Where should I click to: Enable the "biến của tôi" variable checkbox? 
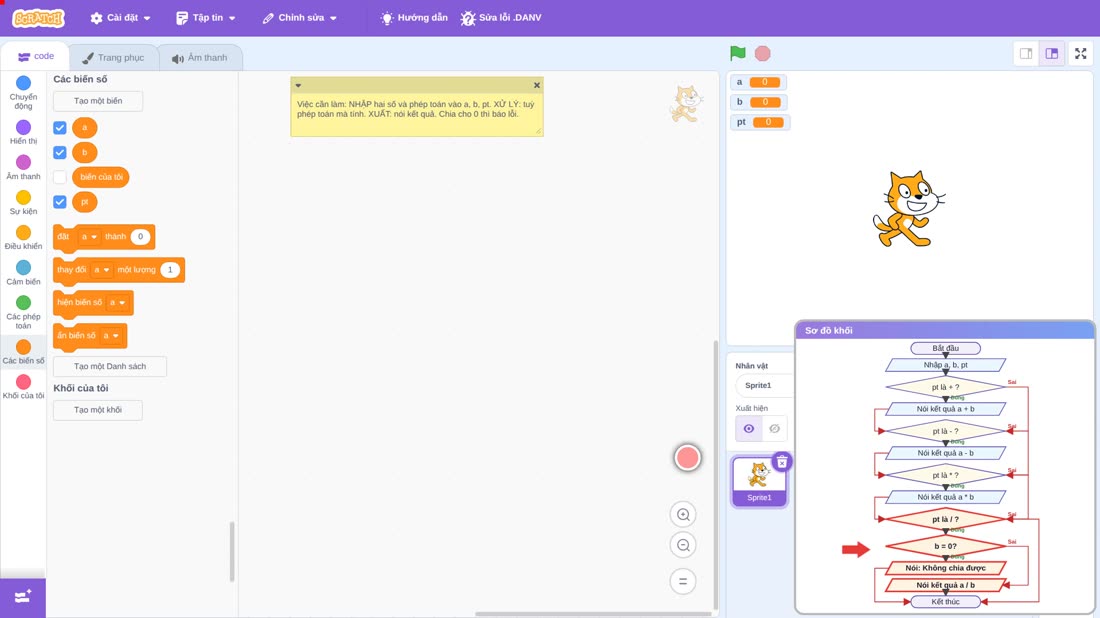pos(60,177)
